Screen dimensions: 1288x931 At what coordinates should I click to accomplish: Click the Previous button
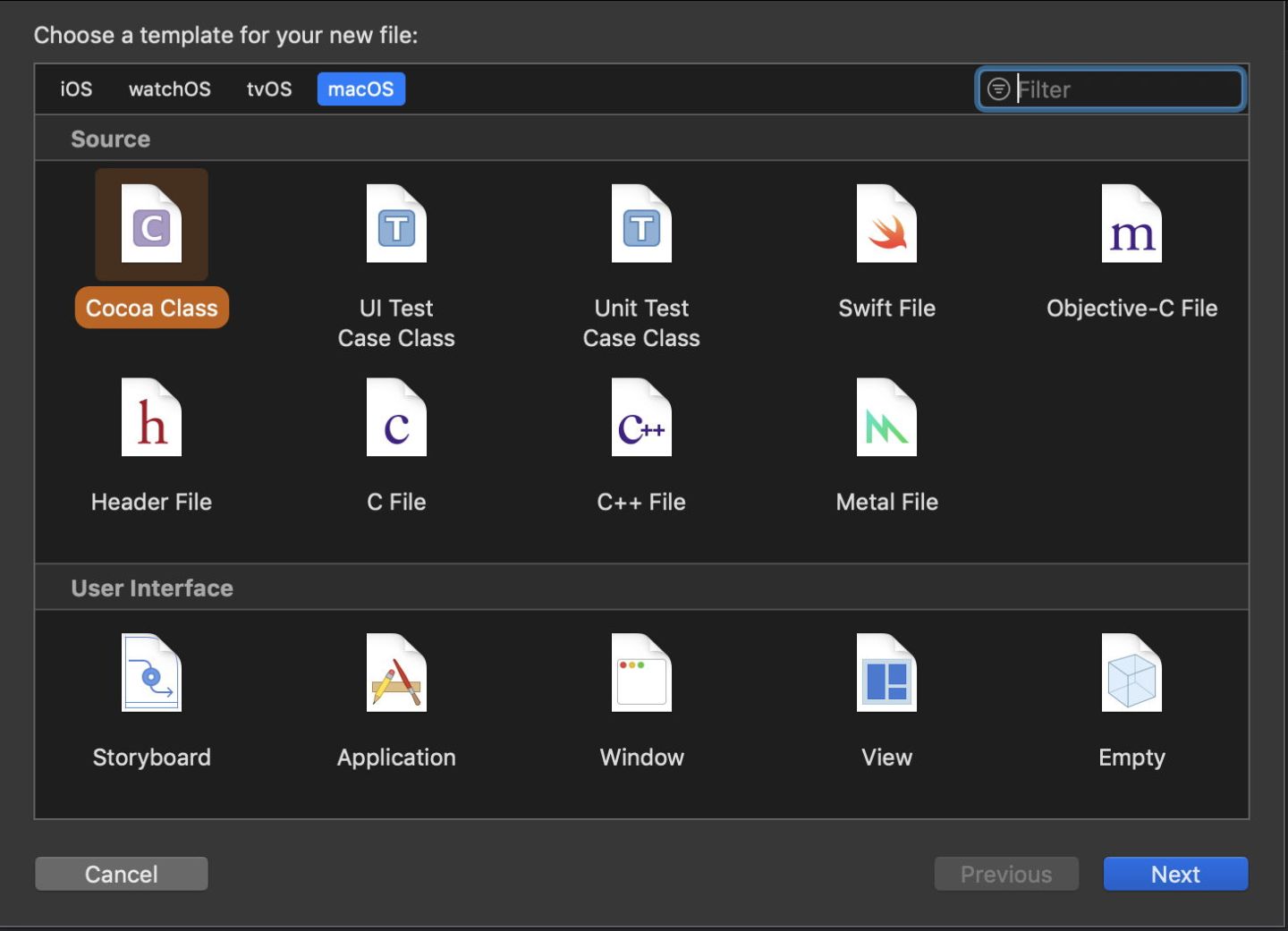click(x=1006, y=874)
